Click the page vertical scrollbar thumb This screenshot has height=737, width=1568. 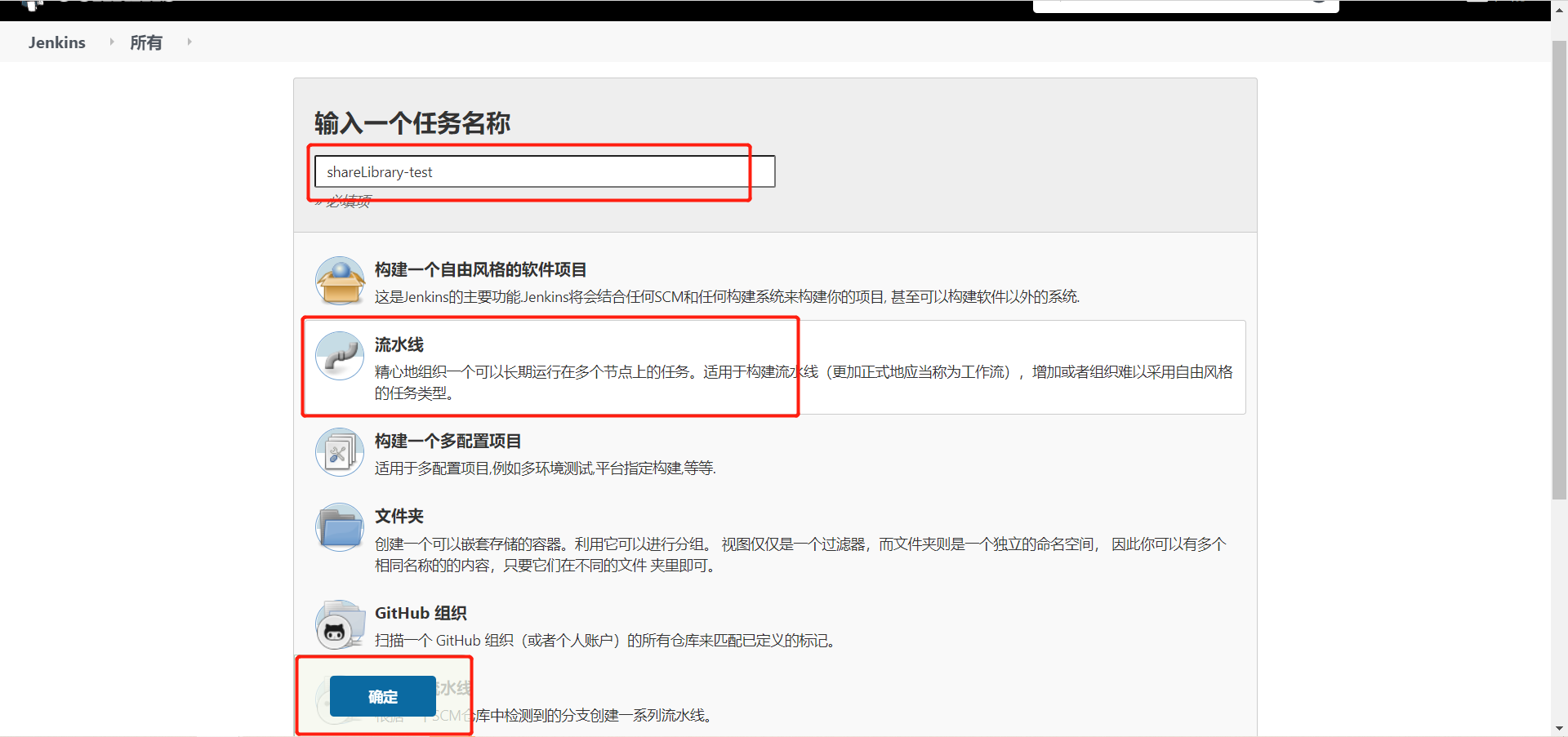1559,269
